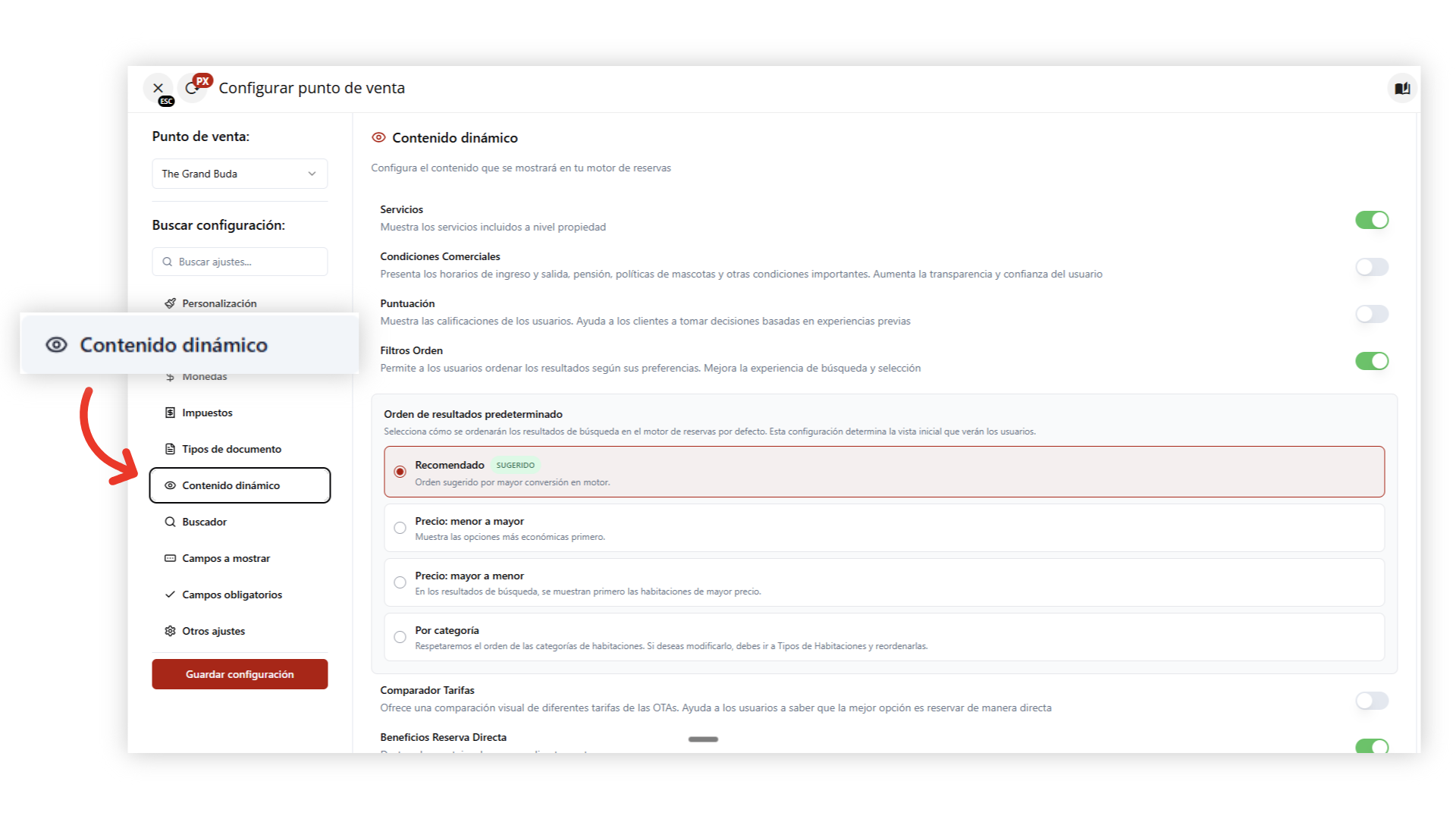Go to Campos obligatorios settings section
This screenshot has height=819, width=1456.
point(231,595)
